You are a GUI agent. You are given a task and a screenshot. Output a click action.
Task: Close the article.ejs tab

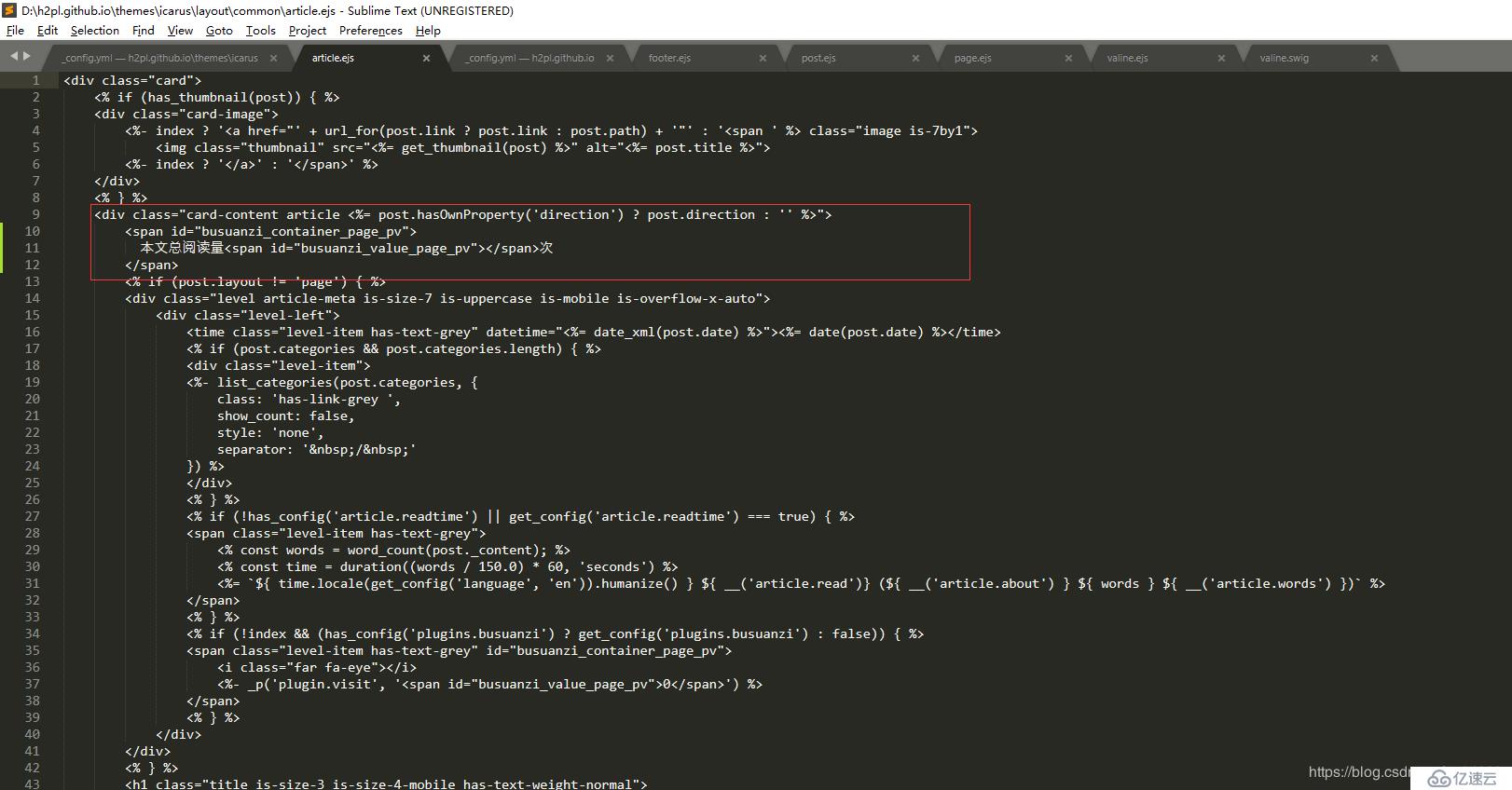(426, 58)
